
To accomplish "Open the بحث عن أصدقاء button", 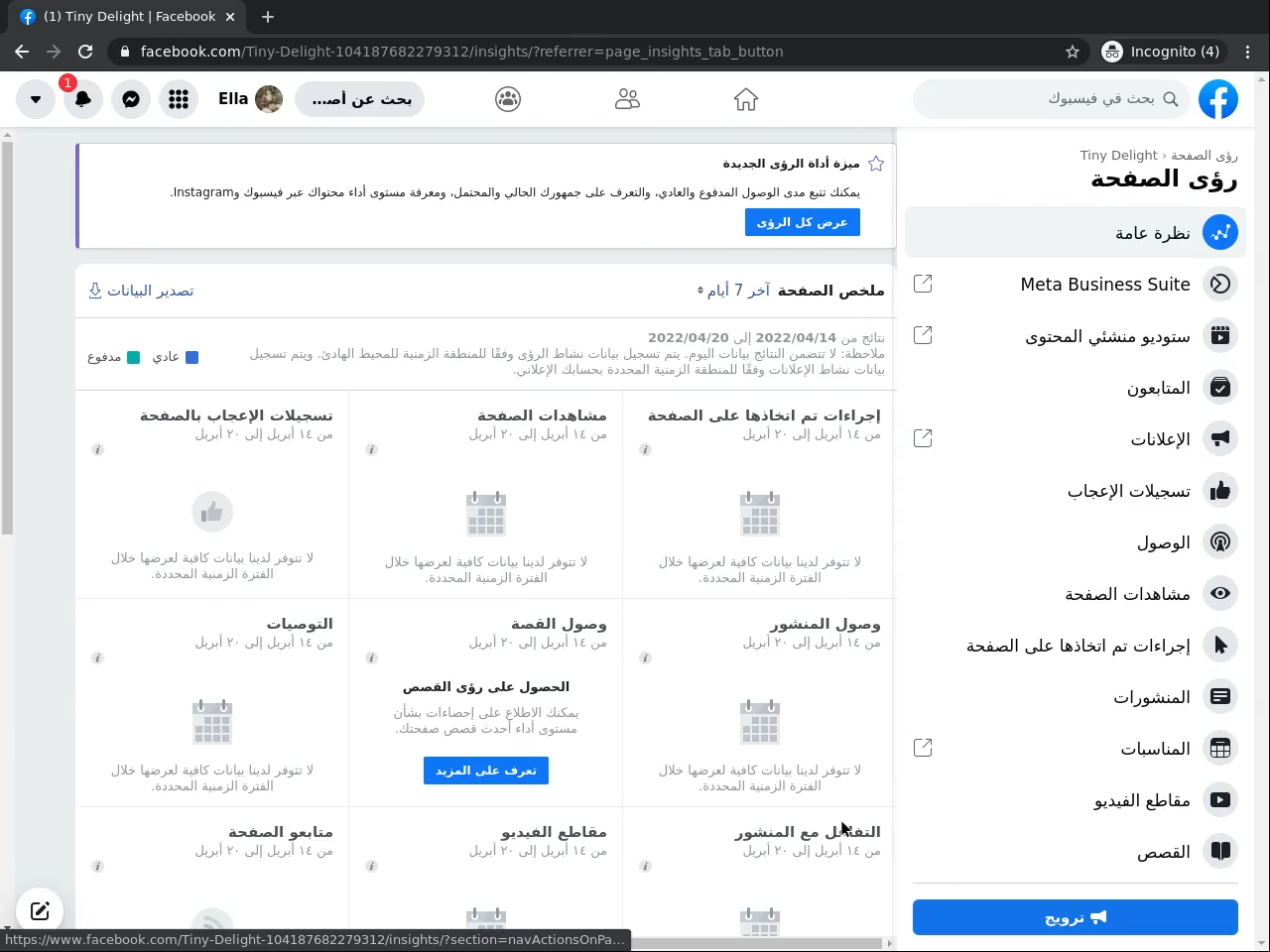I will 361,99.
